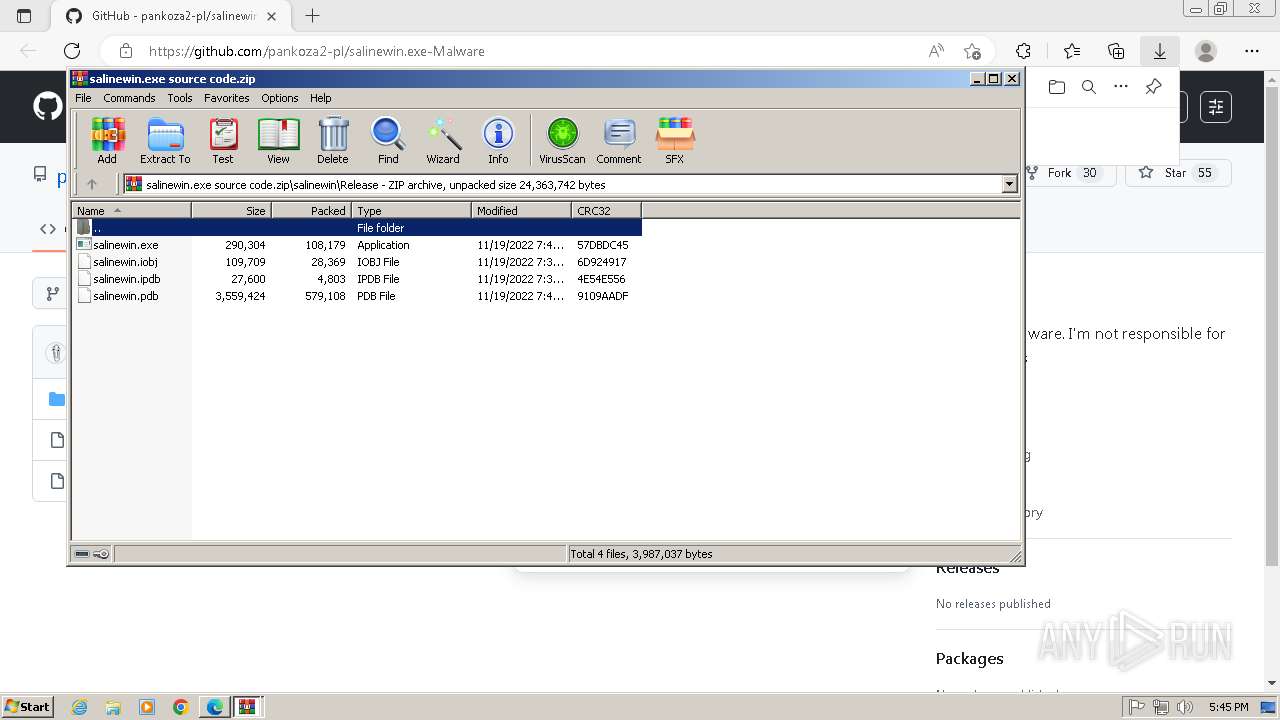Click the Comment toolbar icon

[619, 141]
